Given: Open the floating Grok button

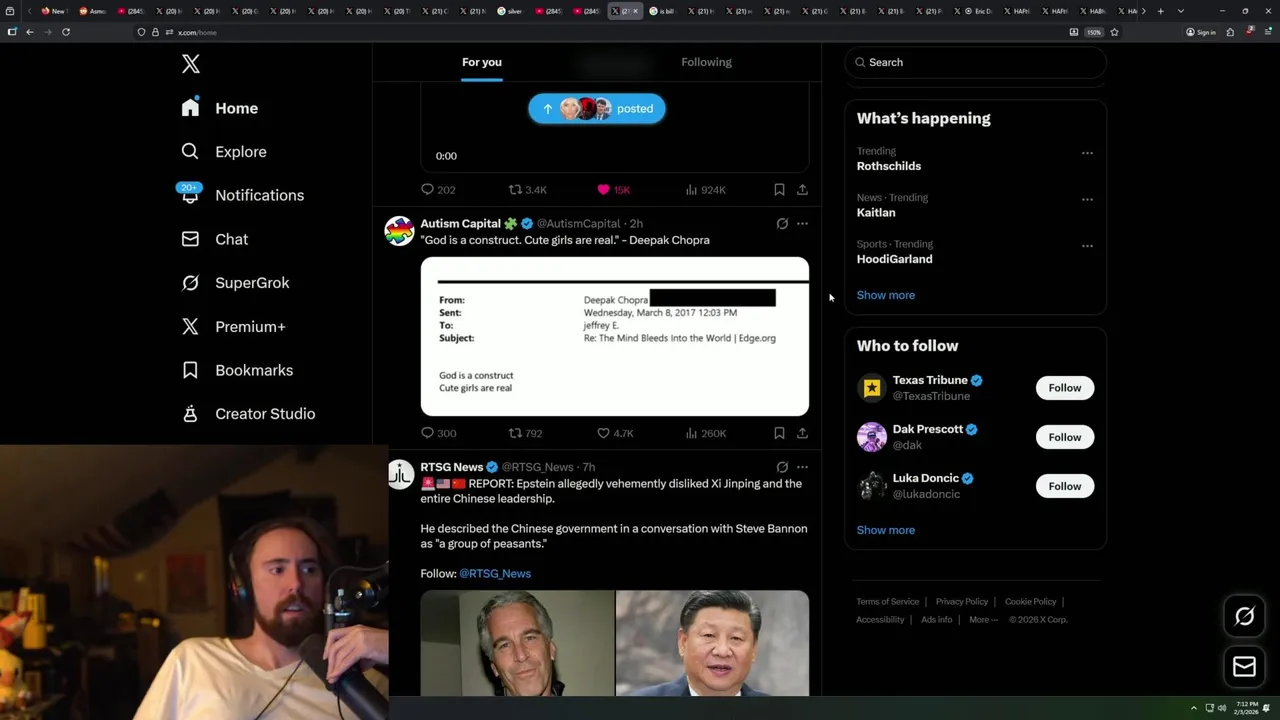Looking at the screenshot, I should 1245,617.
